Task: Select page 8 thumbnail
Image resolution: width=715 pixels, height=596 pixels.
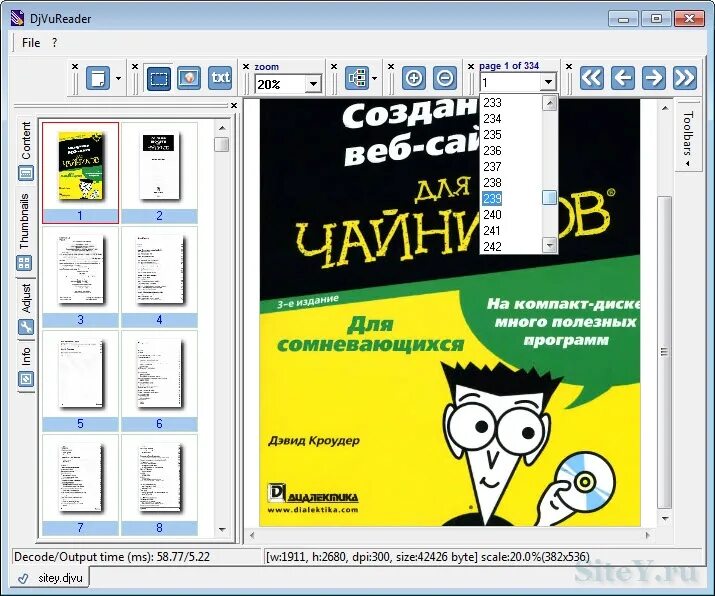Action: 159,485
